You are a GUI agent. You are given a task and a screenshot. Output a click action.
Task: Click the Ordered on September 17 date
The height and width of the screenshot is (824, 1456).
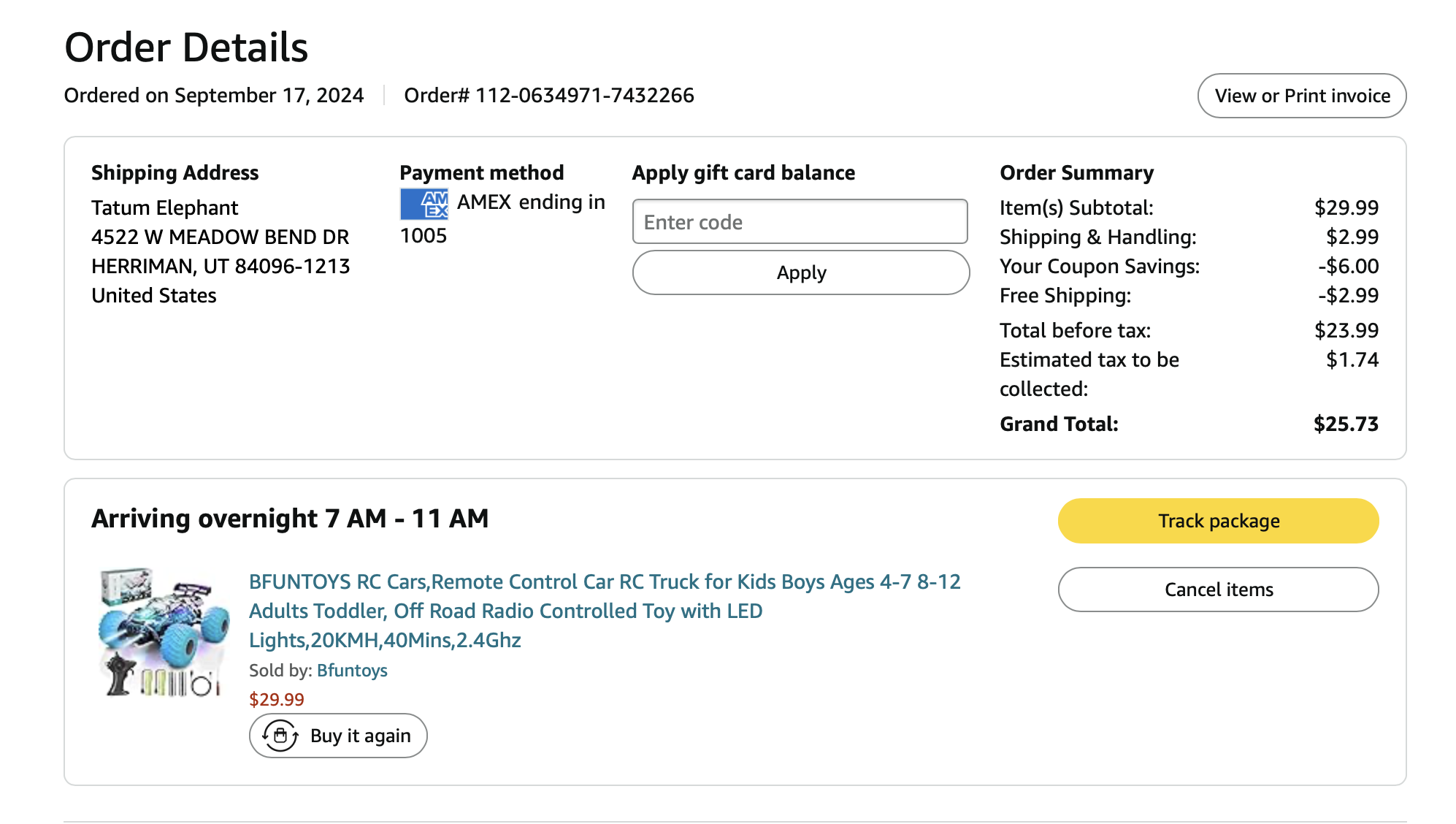(214, 96)
